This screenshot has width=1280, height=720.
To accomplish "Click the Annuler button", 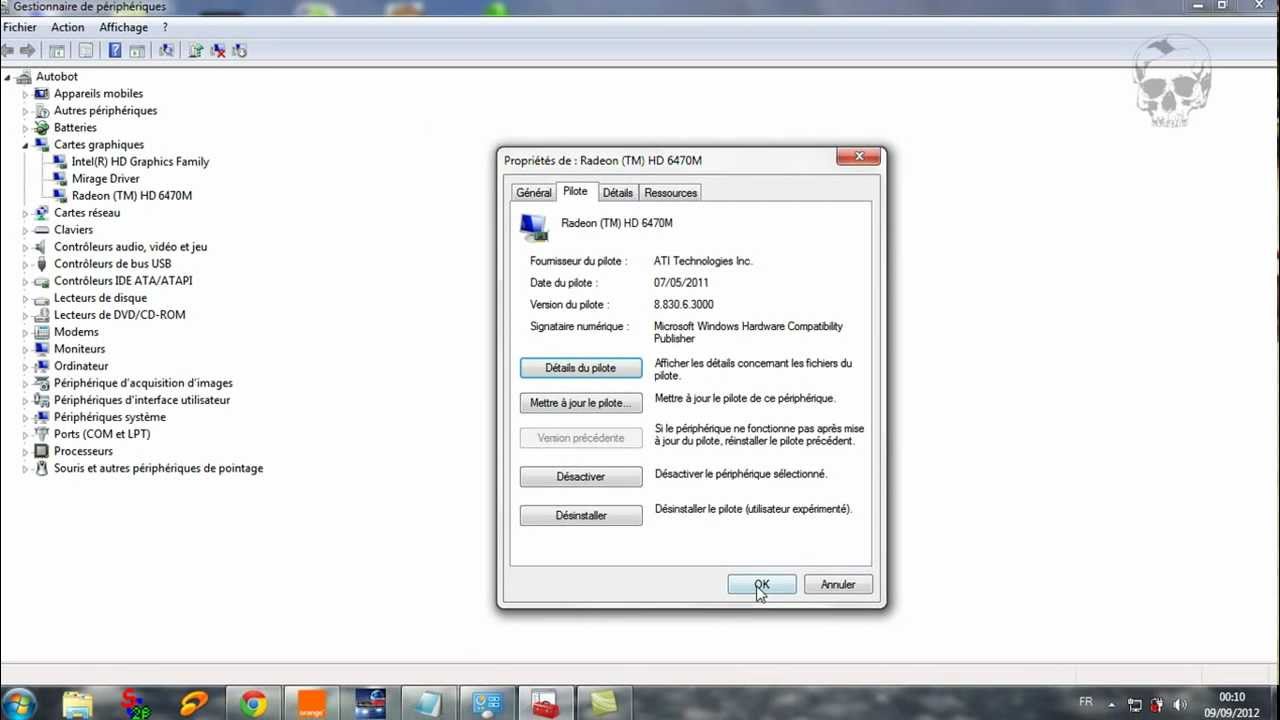I will coord(838,585).
